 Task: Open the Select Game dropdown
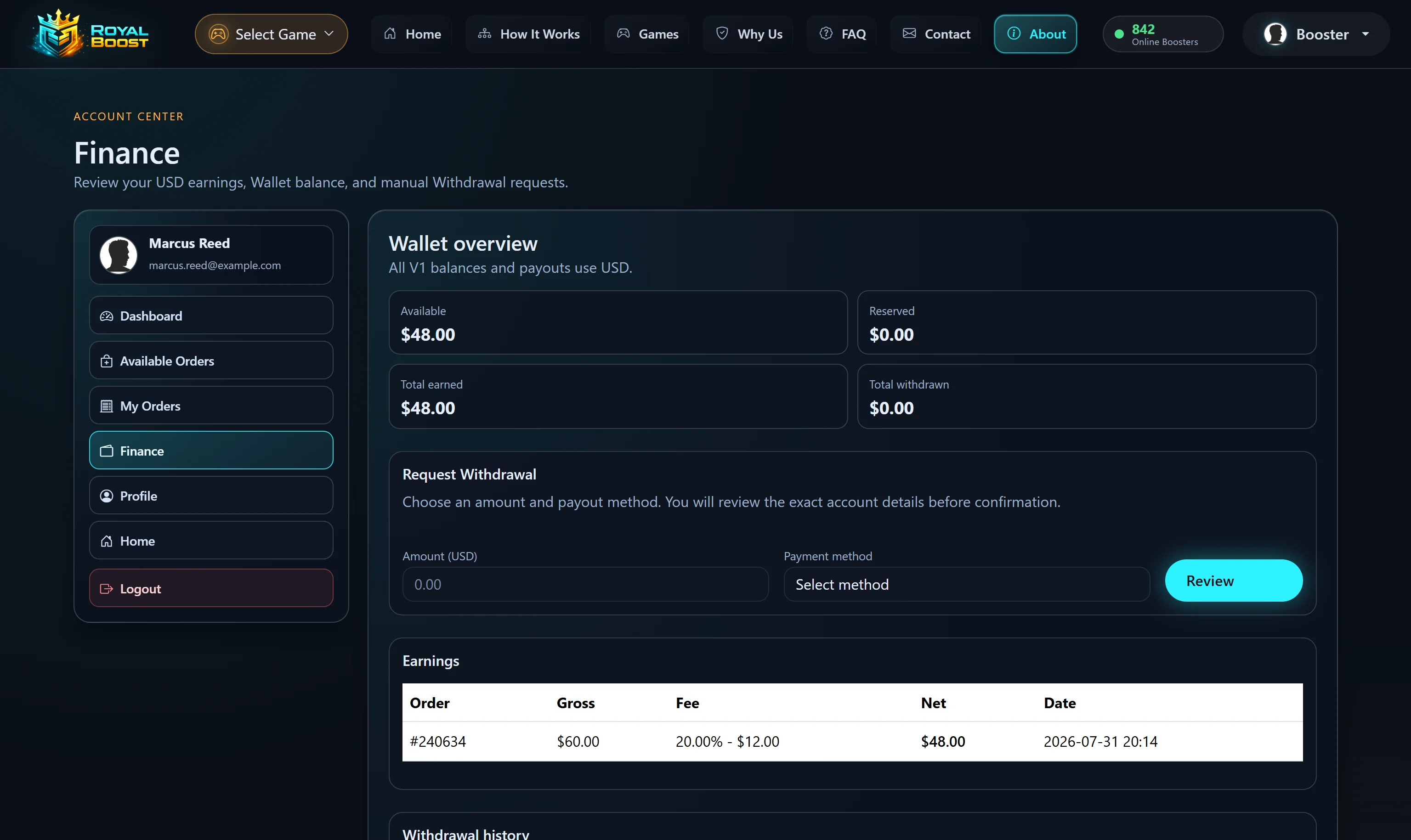click(x=271, y=34)
